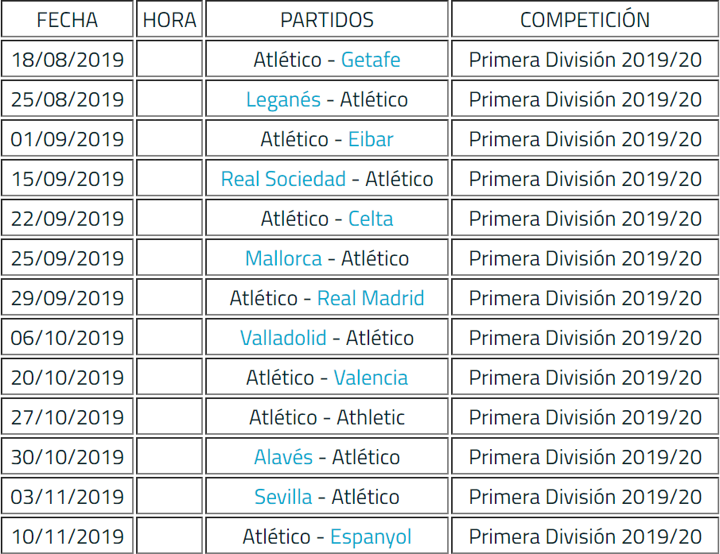Screen dimensions: 720x554
Task: Open the Espanyol team link
Action: 371,537
